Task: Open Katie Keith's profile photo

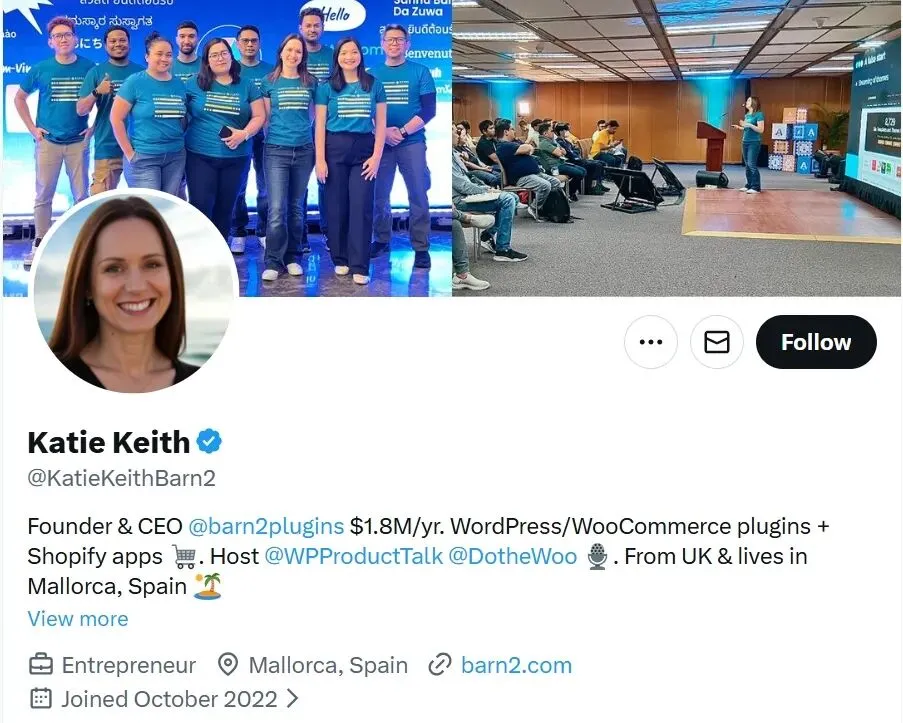Action: click(x=136, y=291)
